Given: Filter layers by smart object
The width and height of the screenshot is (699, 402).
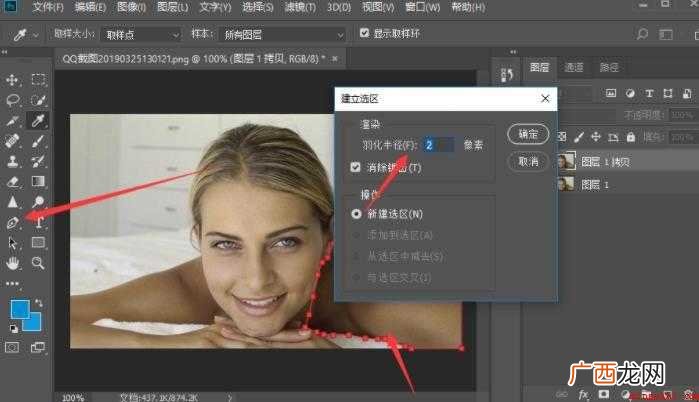Looking at the screenshot, I should coord(687,93).
